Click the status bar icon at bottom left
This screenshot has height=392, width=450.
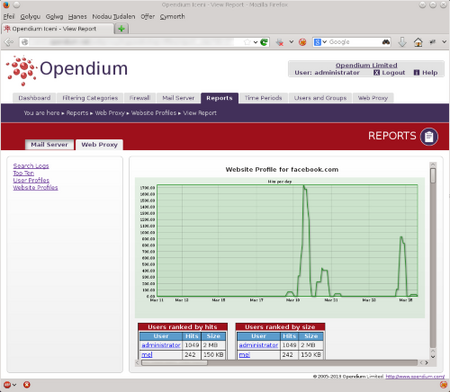click(x=7, y=385)
